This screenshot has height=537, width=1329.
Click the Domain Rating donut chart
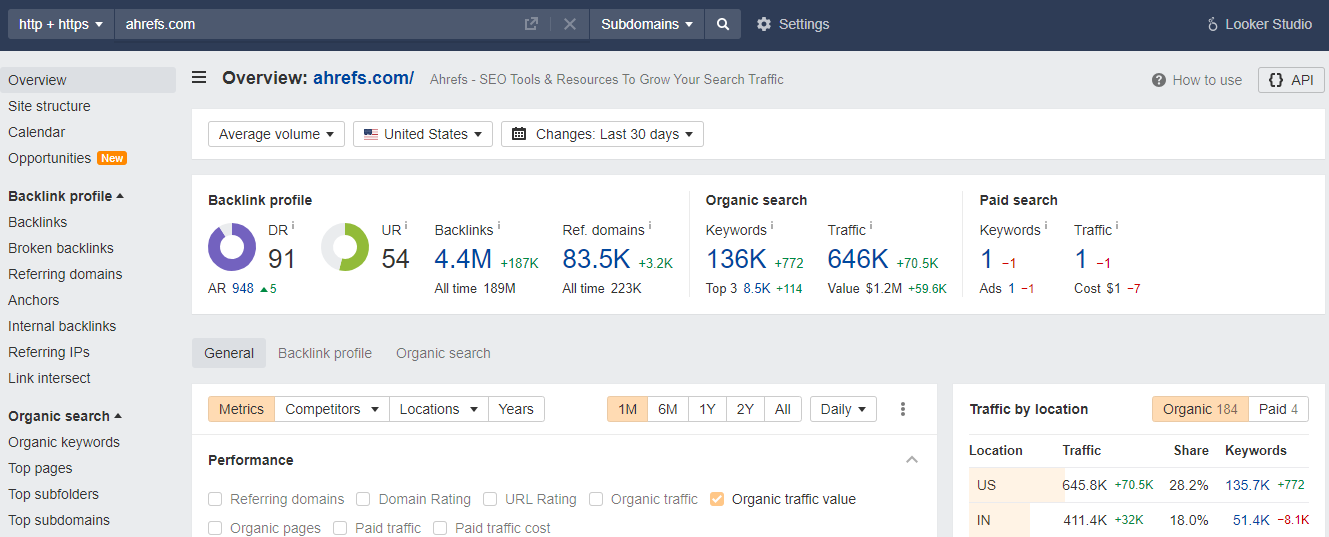pyautogui.click(x=233, y=247)
